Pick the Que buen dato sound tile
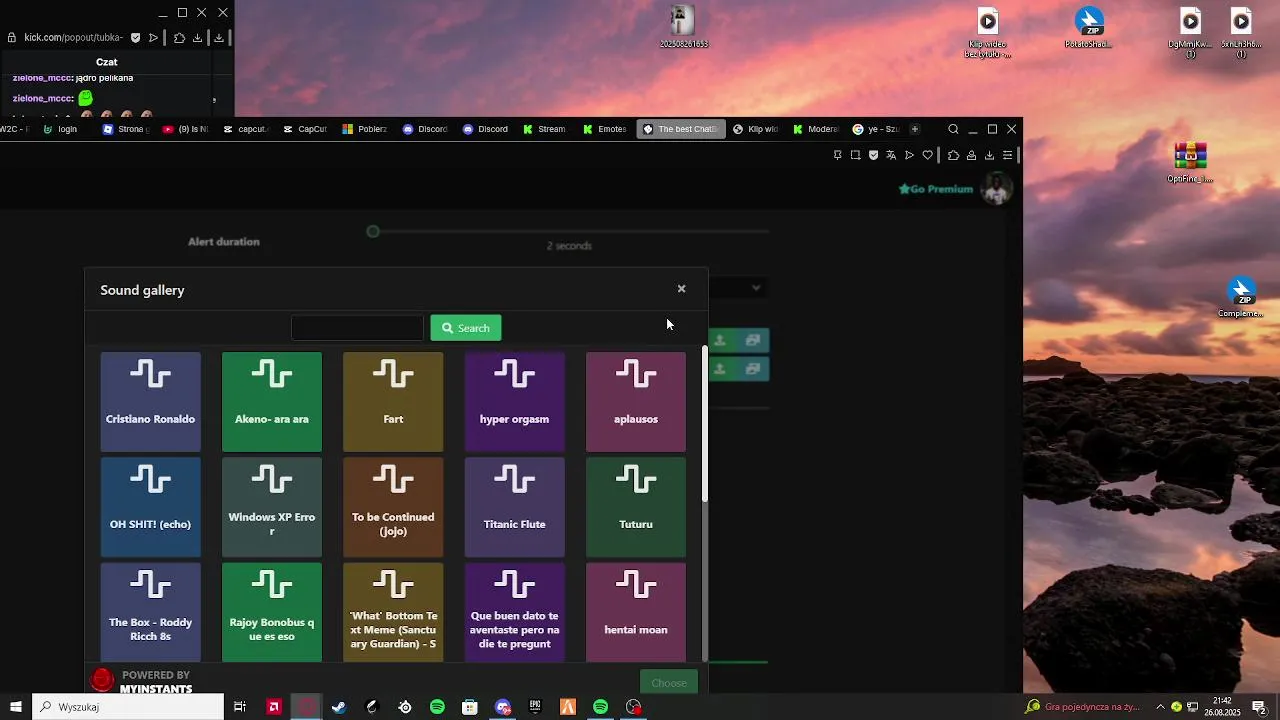 pyautogui.click(x=514, y=612)
